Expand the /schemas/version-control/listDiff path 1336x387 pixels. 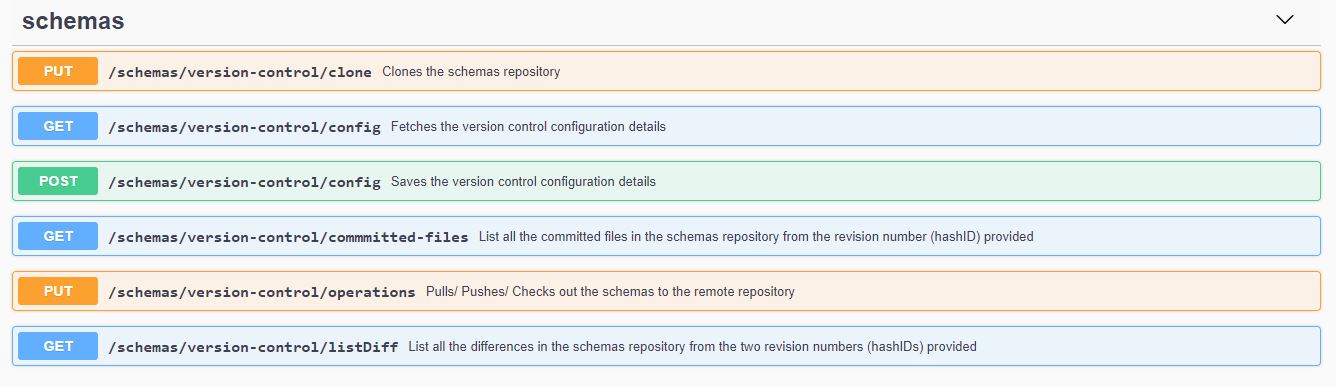click(253, 347)
